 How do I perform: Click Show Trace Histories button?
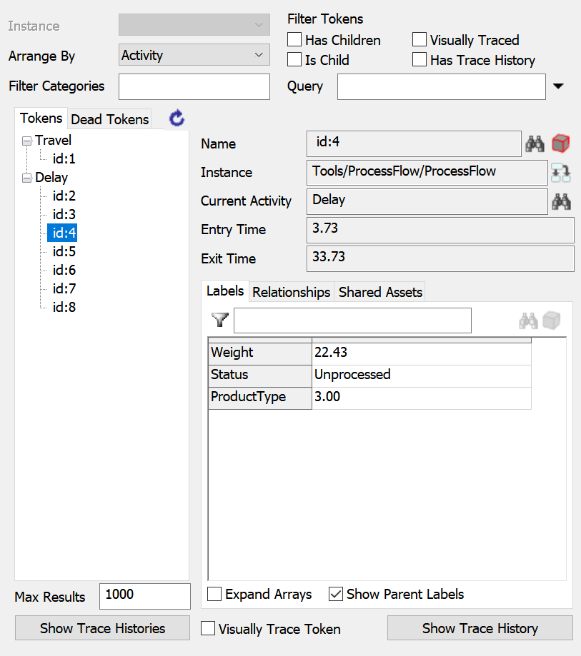102,628
